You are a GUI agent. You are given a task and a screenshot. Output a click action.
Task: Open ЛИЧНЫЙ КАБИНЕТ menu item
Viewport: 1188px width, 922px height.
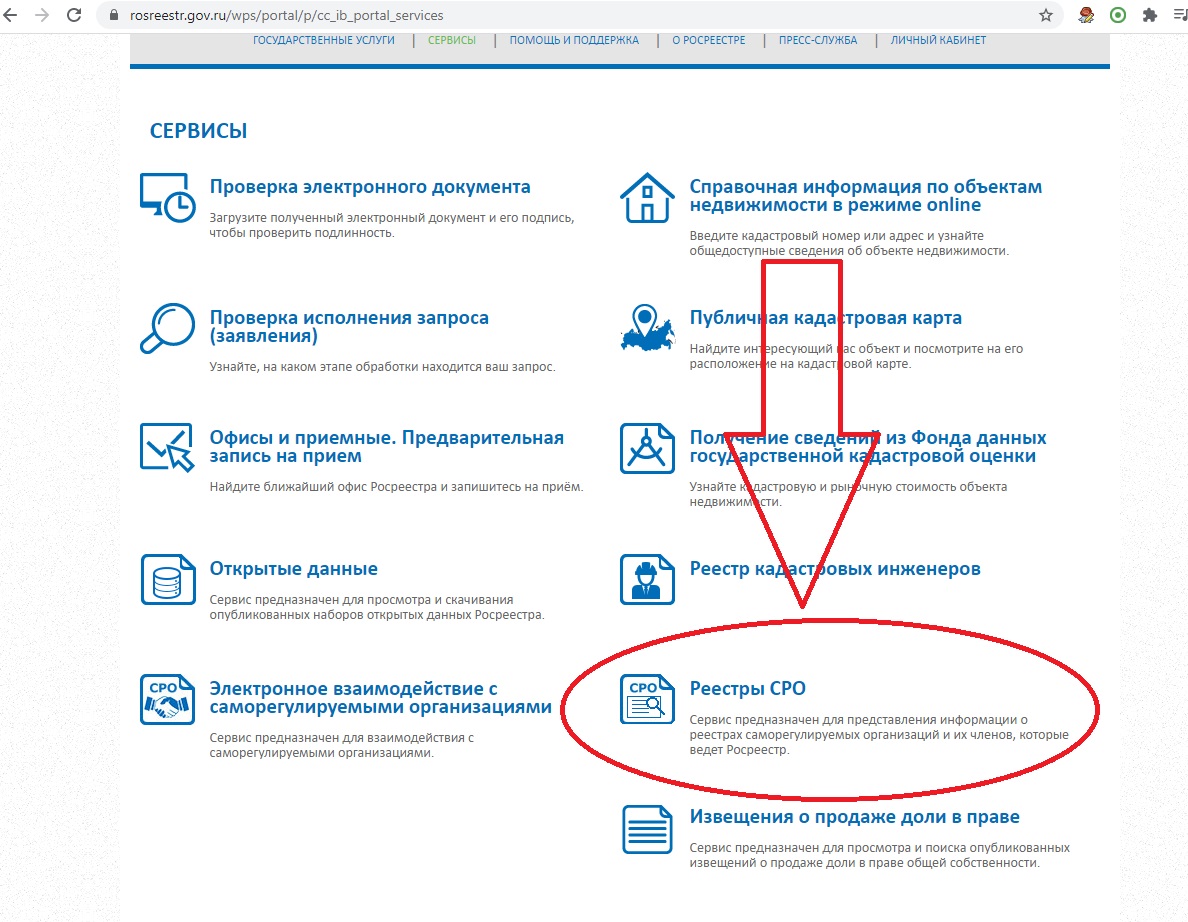click(938, 40)
